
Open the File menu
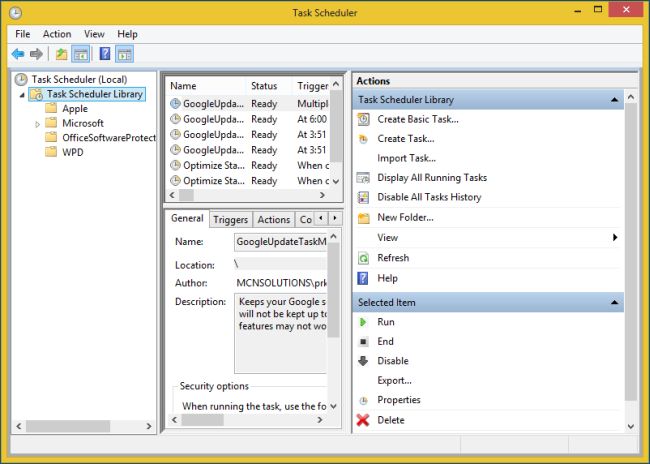tap(22, 34)
